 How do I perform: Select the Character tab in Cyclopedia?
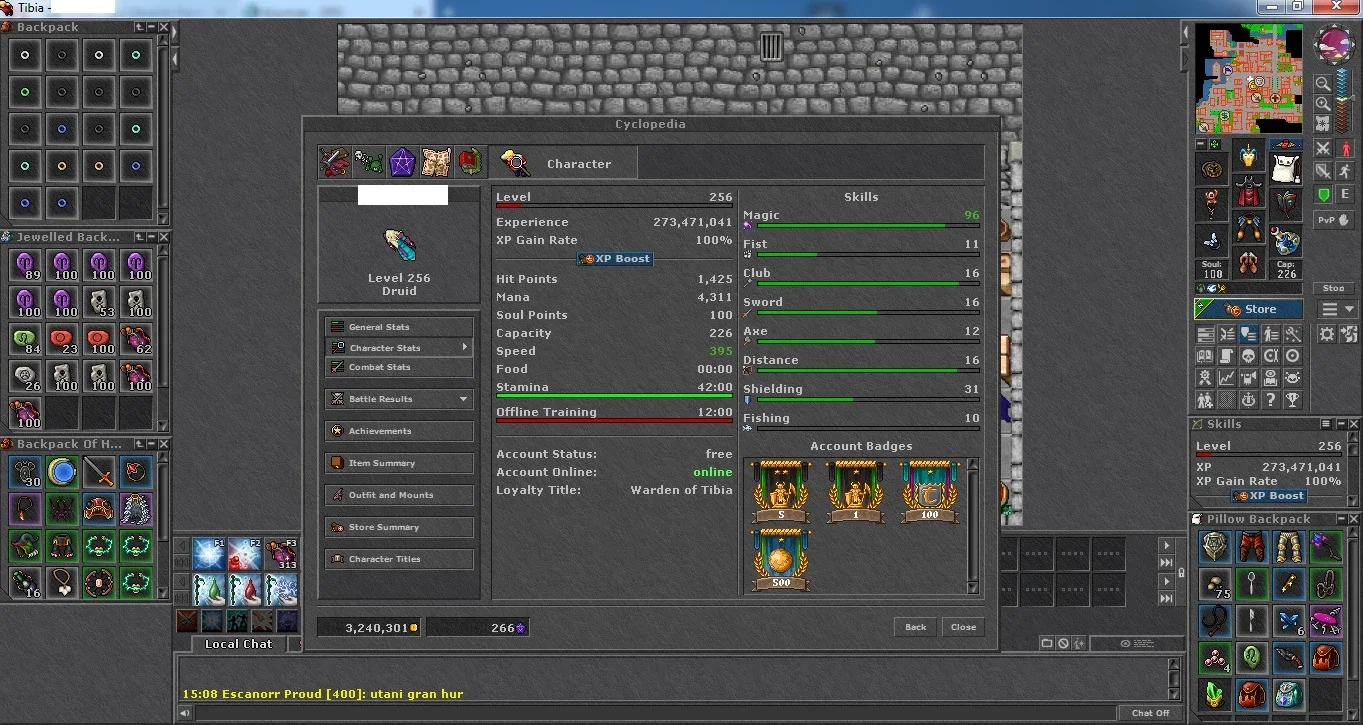pyautogui.click(x=563, y=163)
